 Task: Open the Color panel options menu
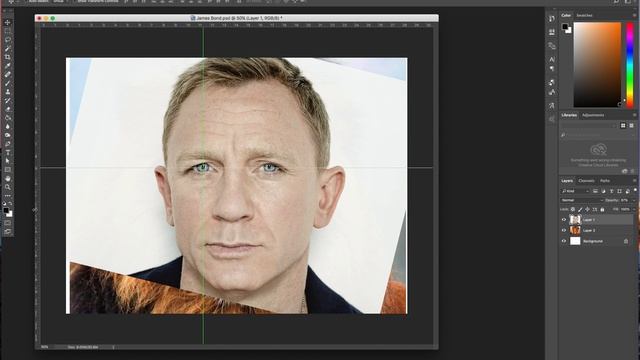635,15
